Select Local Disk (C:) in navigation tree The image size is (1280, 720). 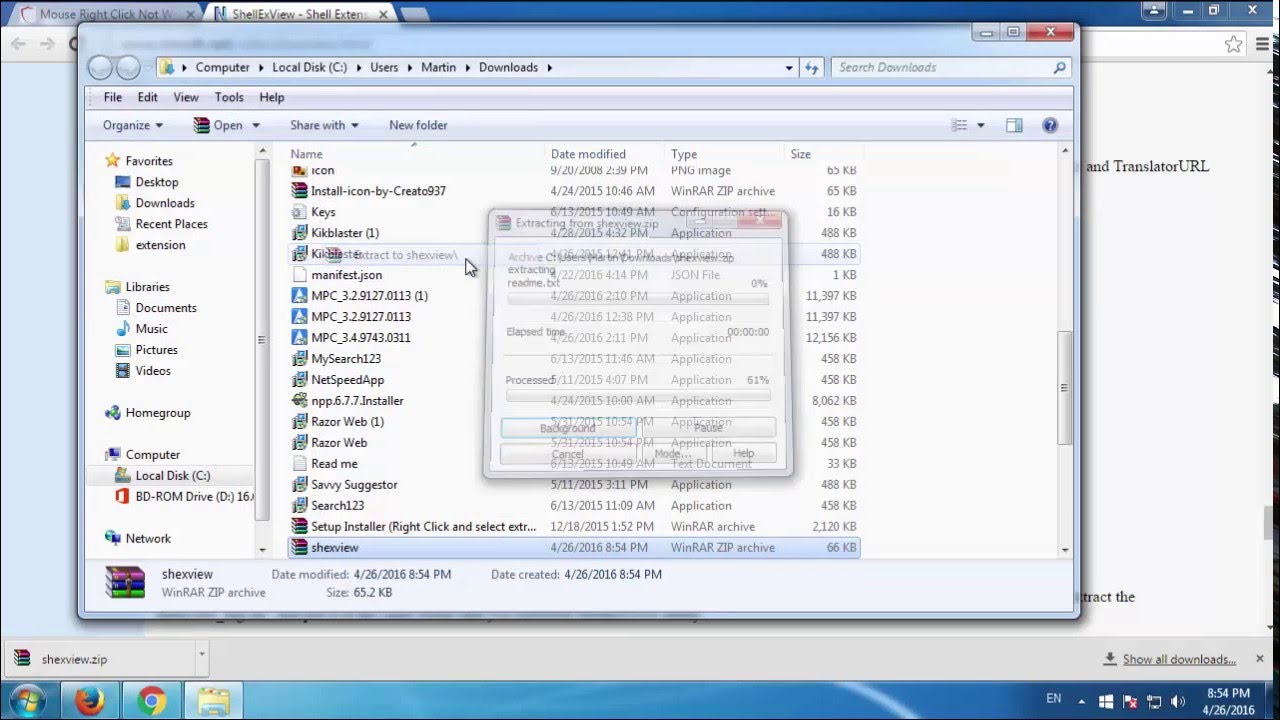[173, 476]
